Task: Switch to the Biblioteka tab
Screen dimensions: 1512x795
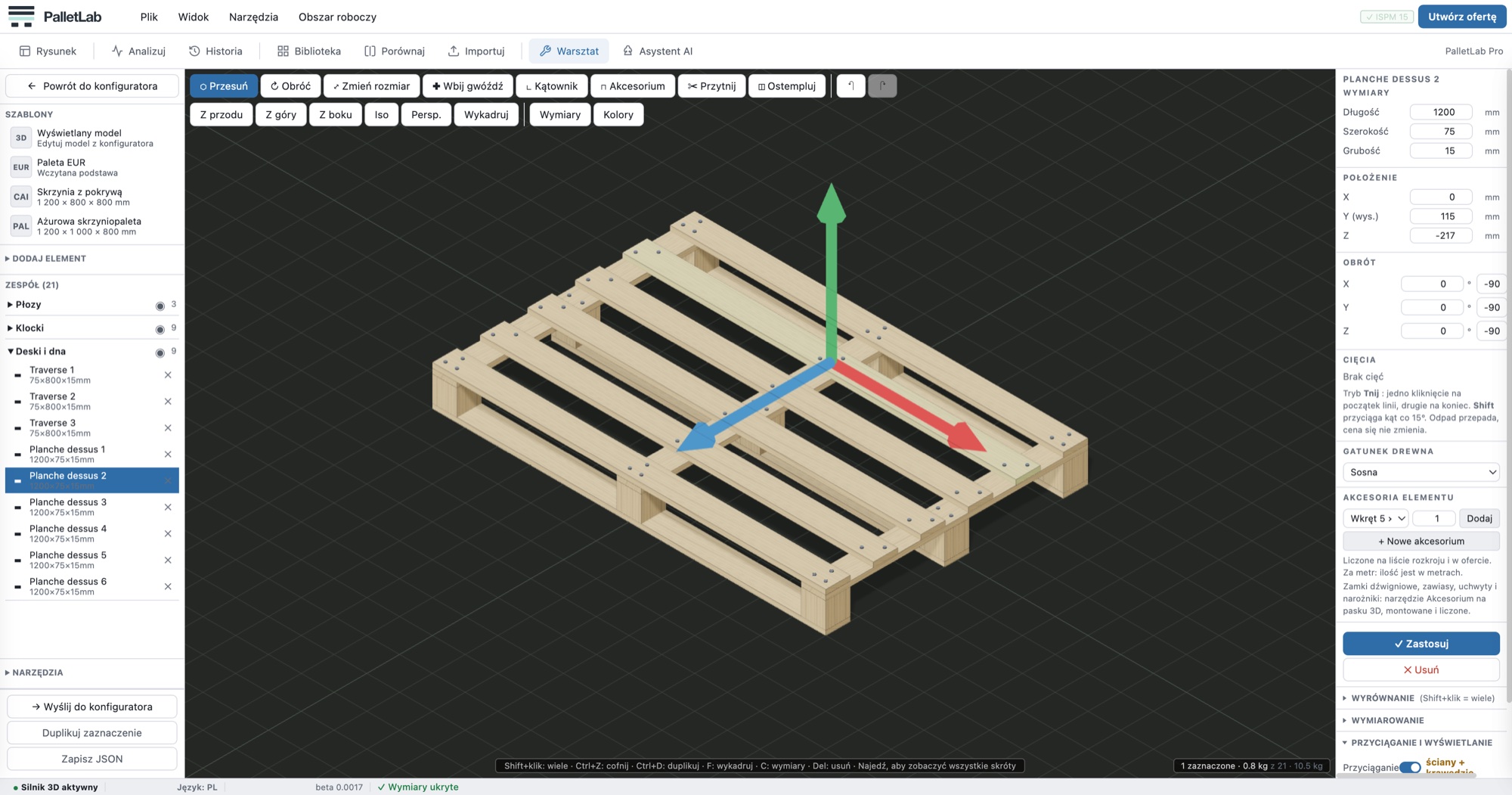Action: point(309,51)
